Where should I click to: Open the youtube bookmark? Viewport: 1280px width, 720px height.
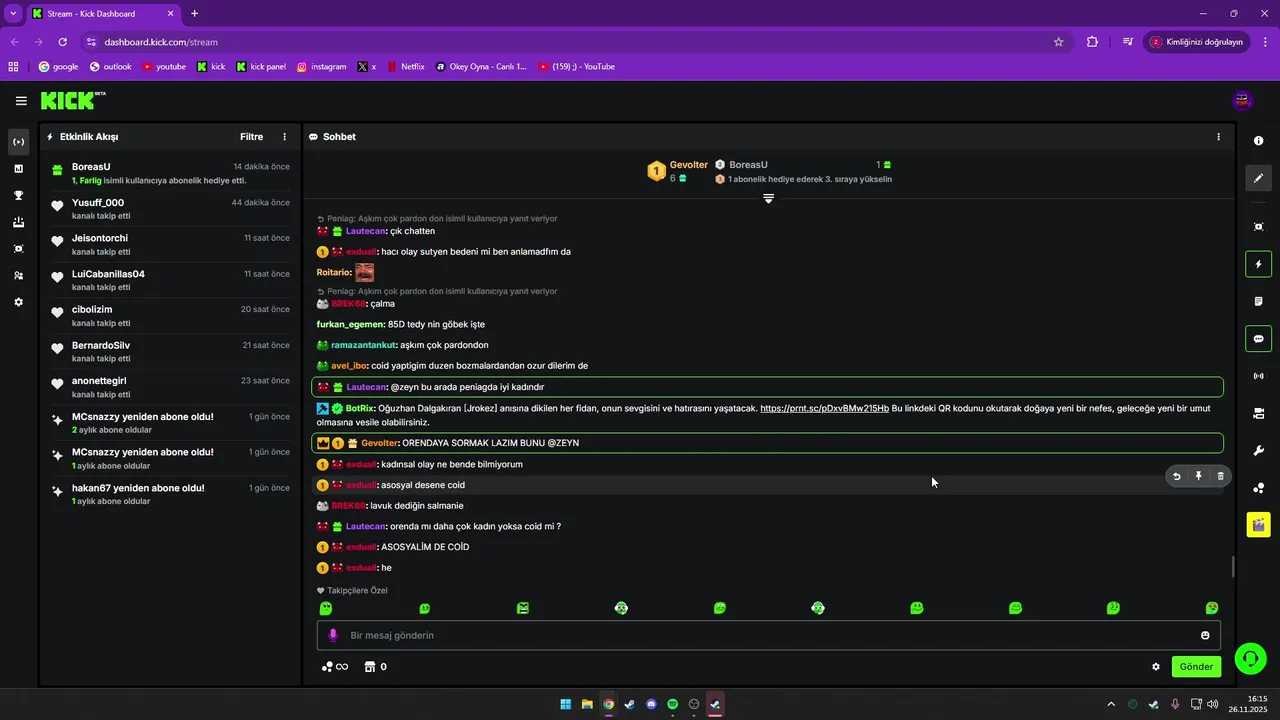coord(164,67)
